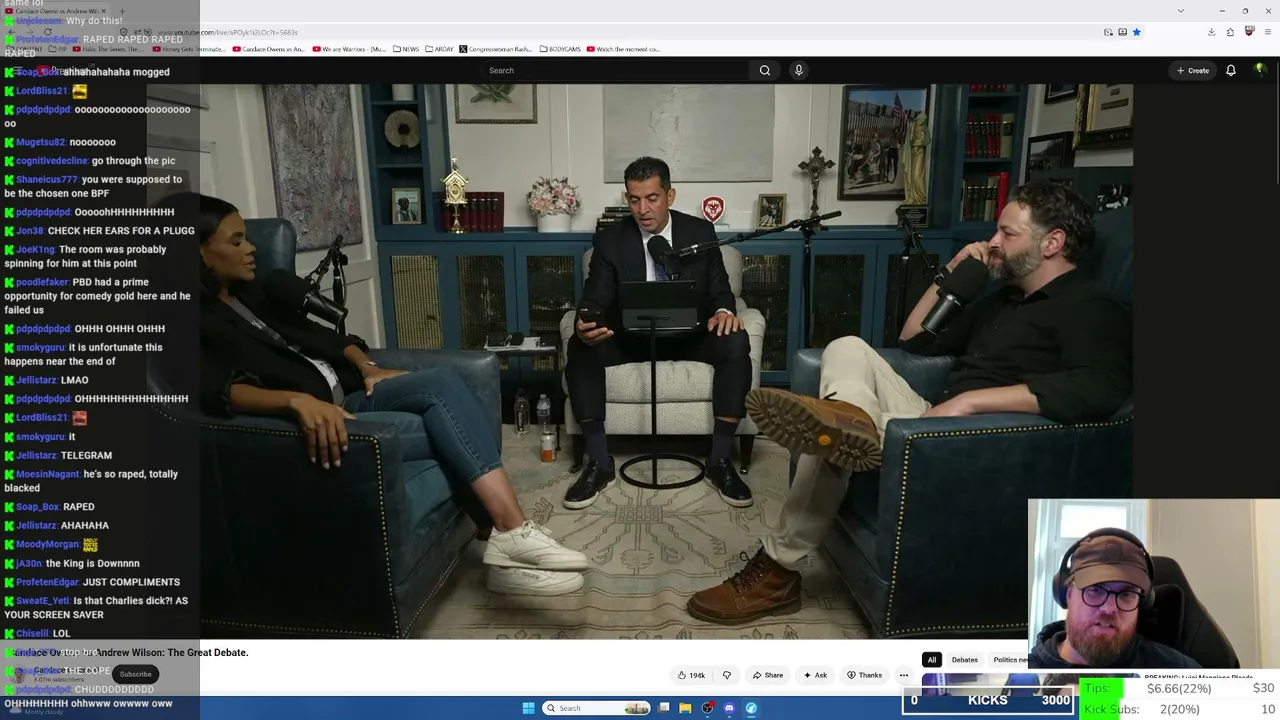Open 'Congresswoman Rash...' bookmark
The image size is (1280, 720).
pyautogui.click(x=497, y=49)
